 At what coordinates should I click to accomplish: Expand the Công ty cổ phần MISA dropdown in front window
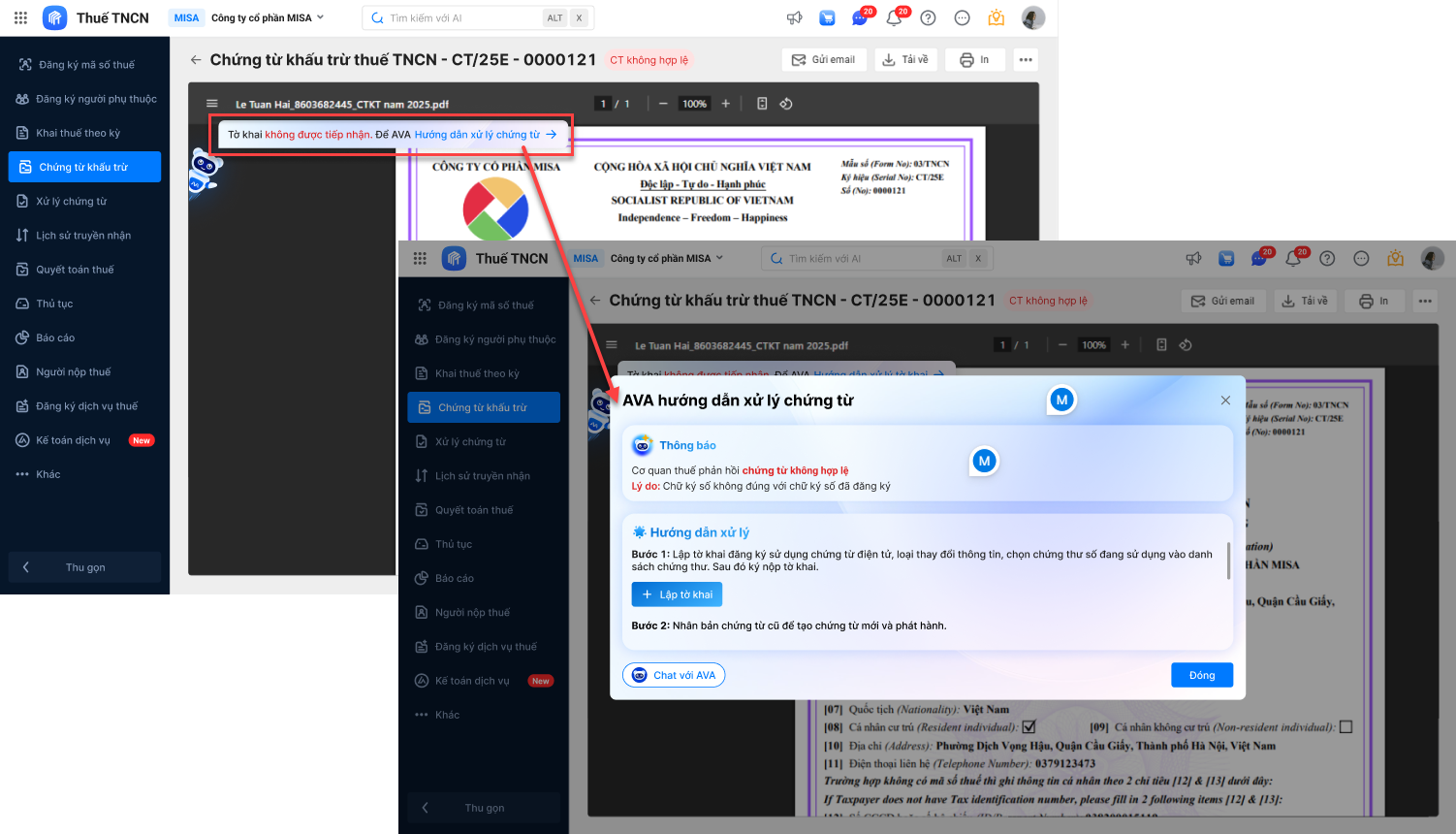tap(667, 258)
